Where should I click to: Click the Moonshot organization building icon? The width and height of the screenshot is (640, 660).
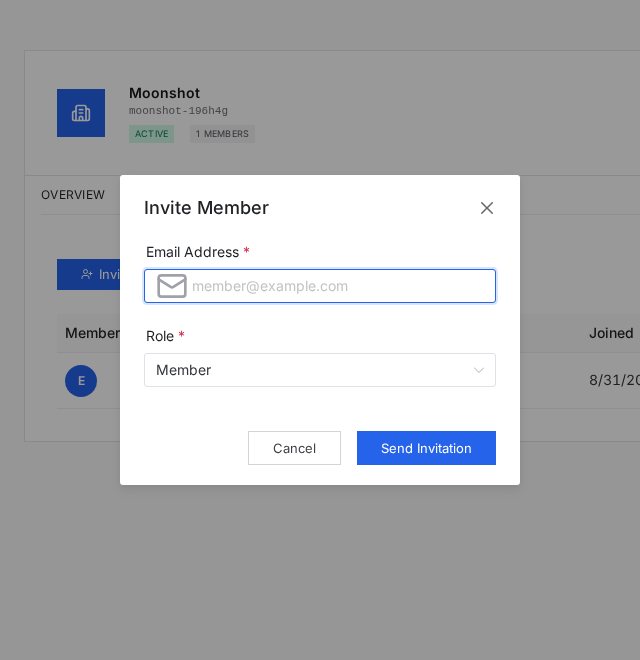coord(81,113)
